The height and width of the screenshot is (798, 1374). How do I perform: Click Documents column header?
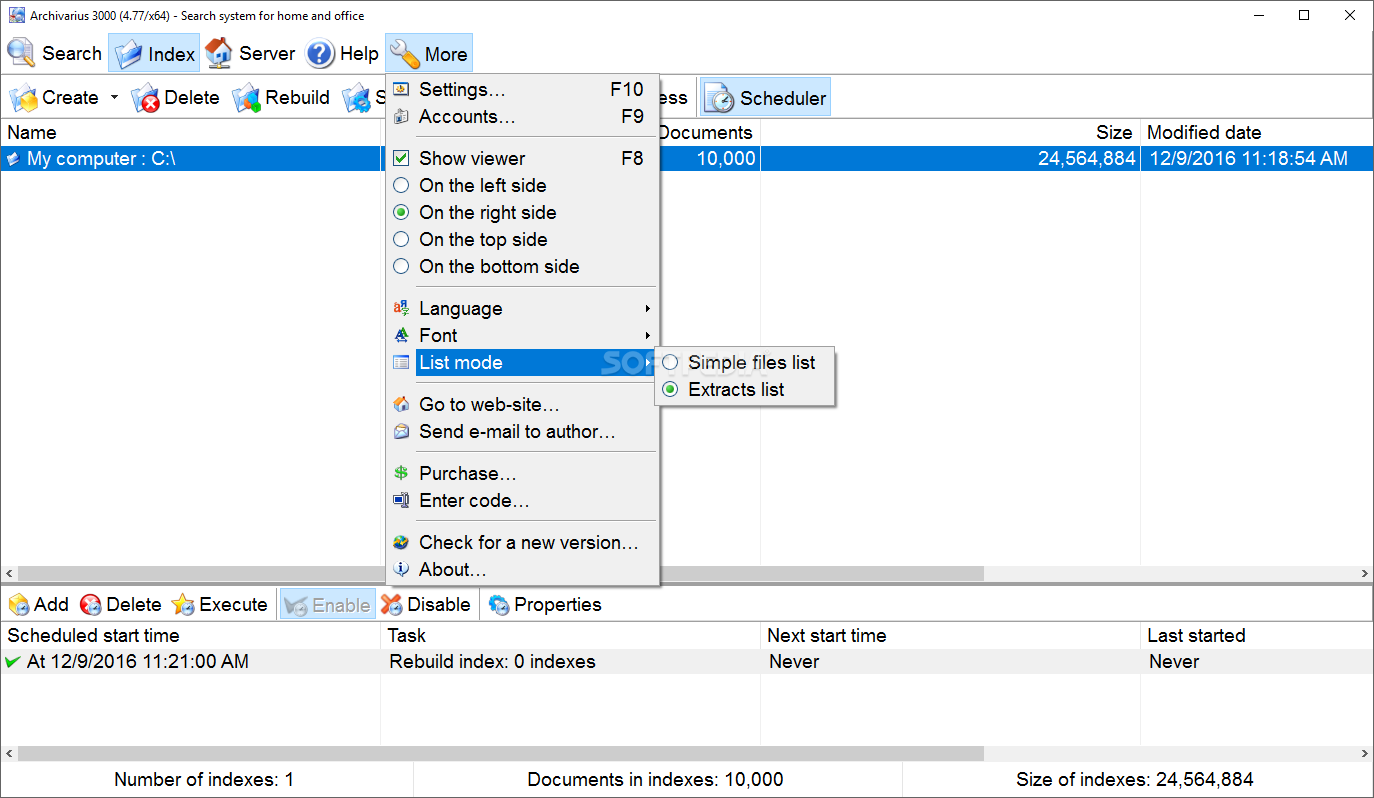tap(705, 132)
